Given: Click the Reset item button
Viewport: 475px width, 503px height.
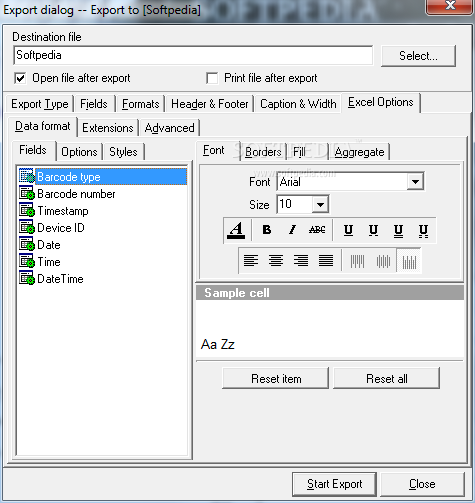Looking at the screenshot, I should [x=276, y=379].
